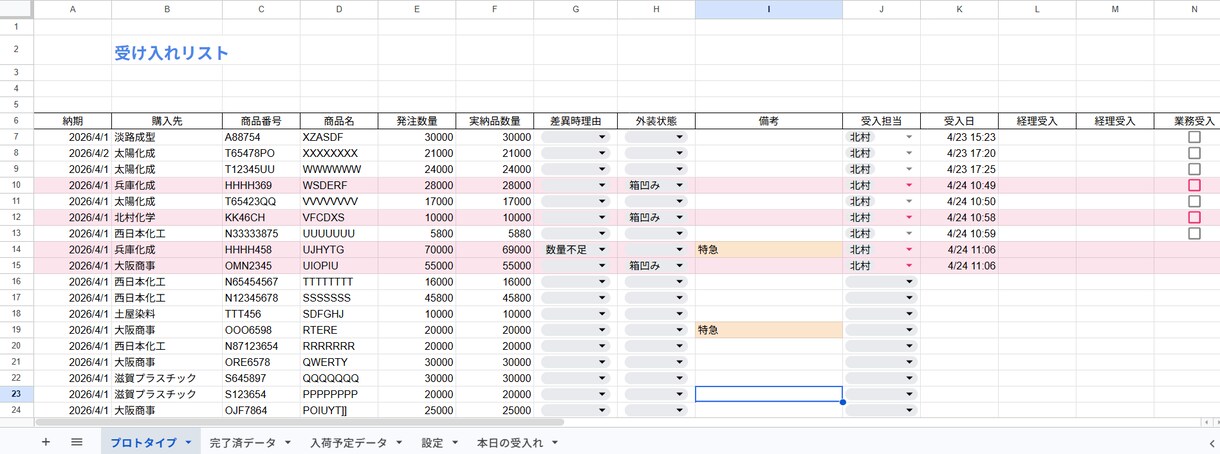Click cell containing 北村化学
The height and width of the screenshot is (454, 1220).
tap(167, 217)
